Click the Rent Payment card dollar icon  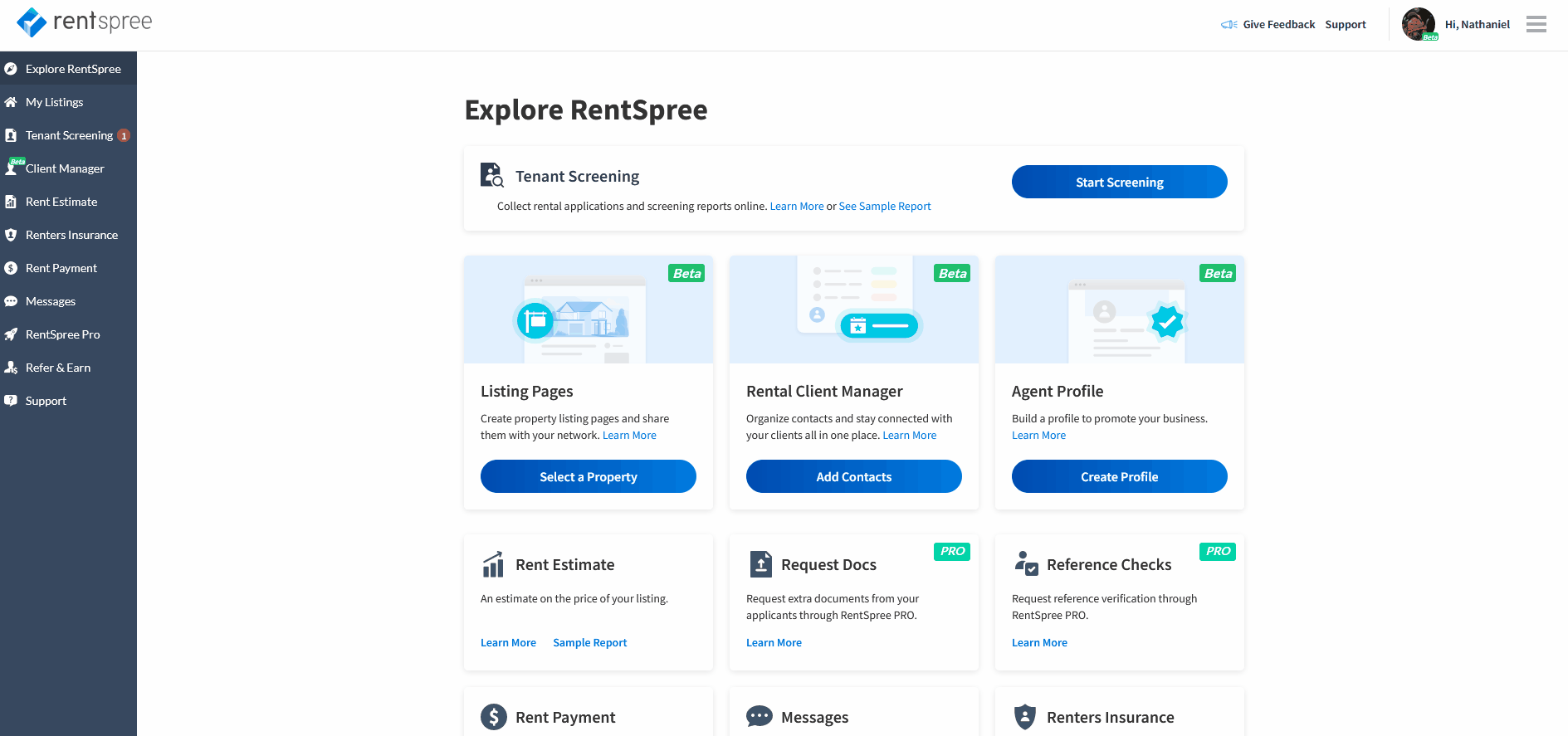494,717
